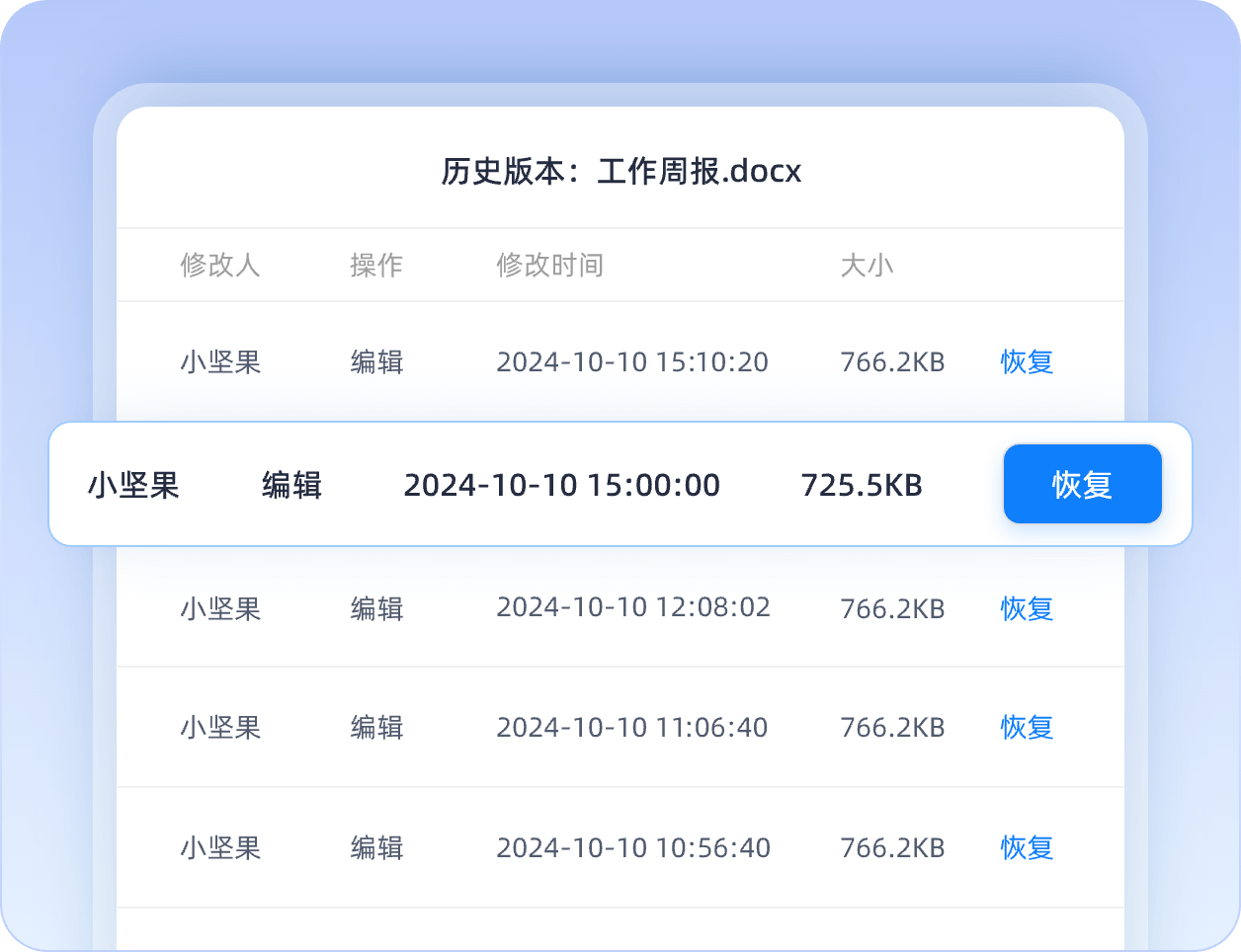The width and height of the screenshot is (1241, 952).
Task: Click 恢复 link in the 10:56:40 row
Action: [1027, 848]
